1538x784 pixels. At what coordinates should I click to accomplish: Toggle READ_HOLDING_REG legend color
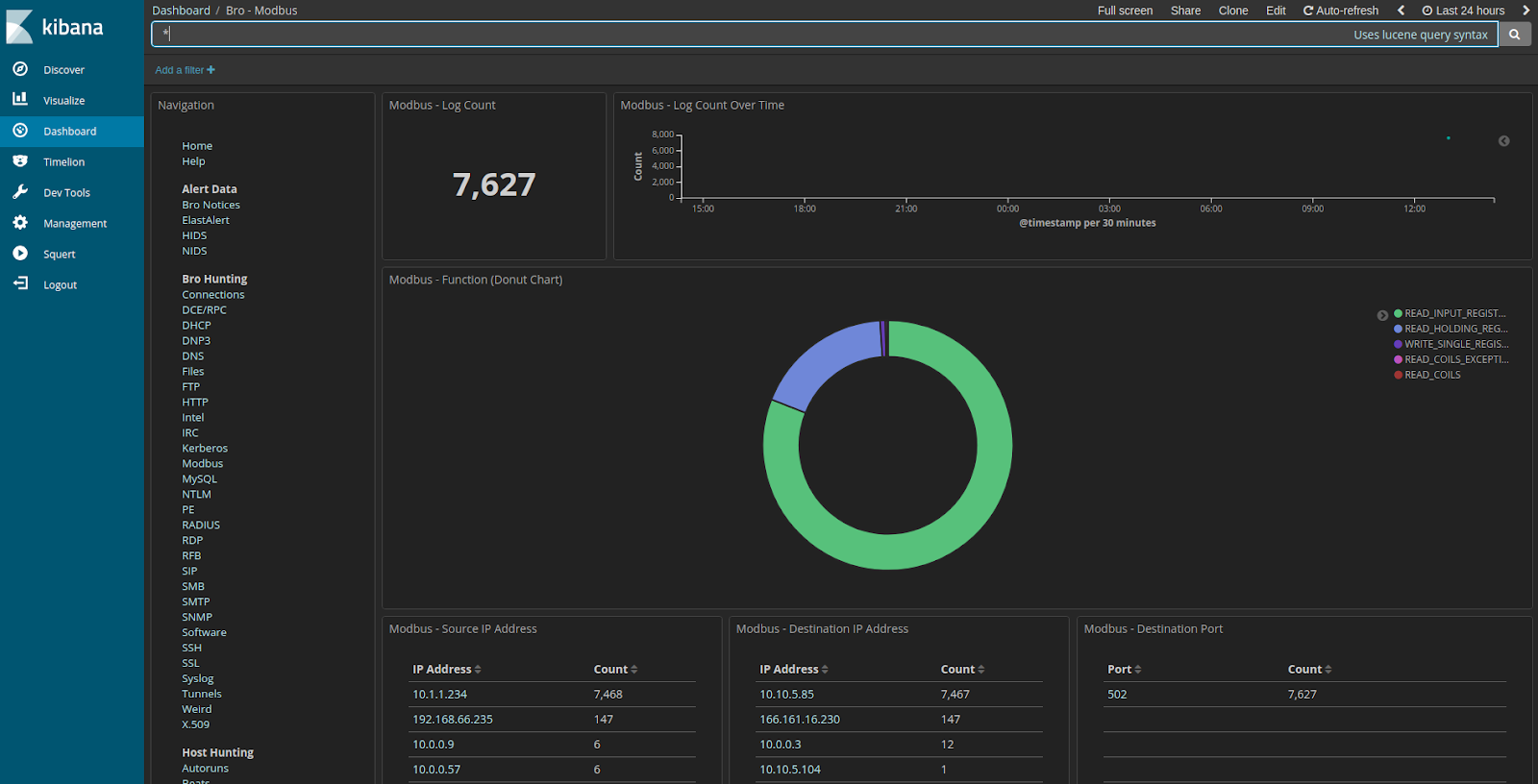1398,329
